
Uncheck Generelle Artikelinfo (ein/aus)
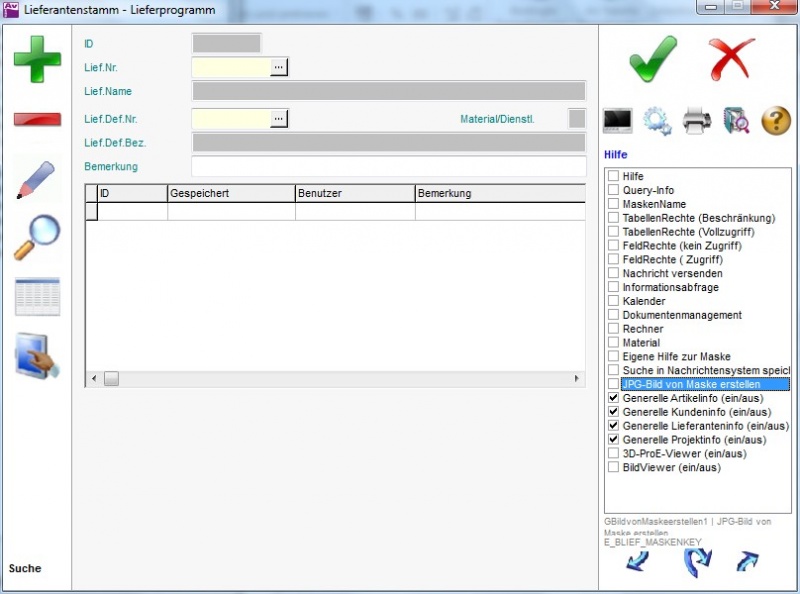(613, 398)
